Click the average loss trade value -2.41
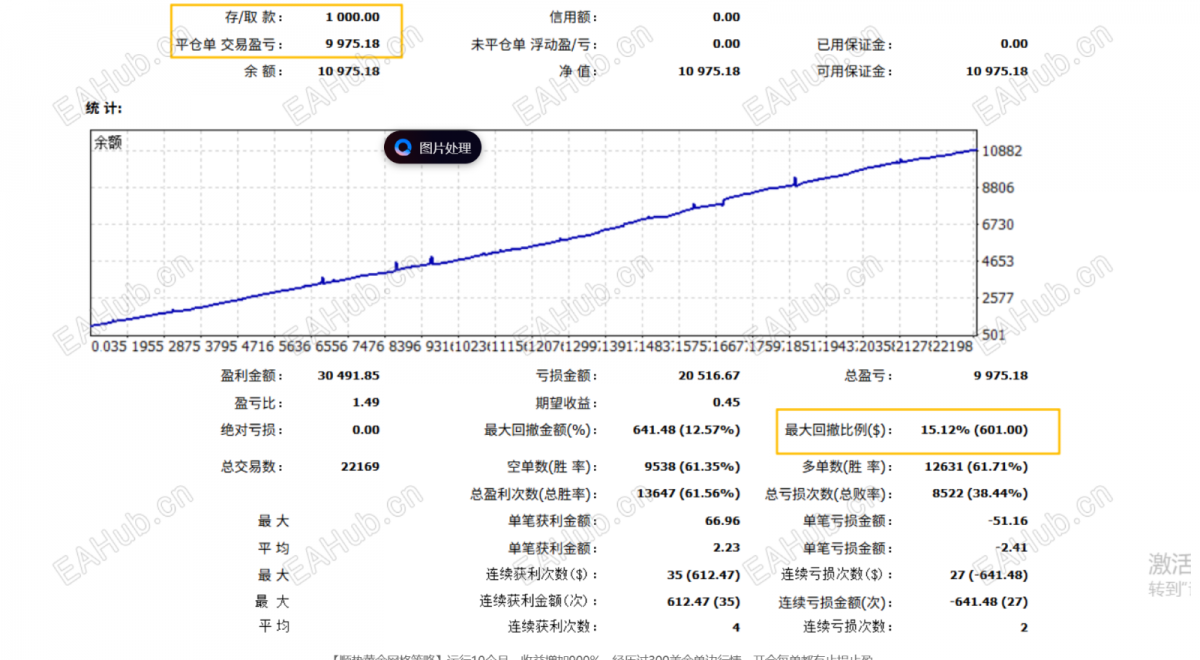Image resolution: width=1200 pixels, height=660 pixels. [1011, 548]
